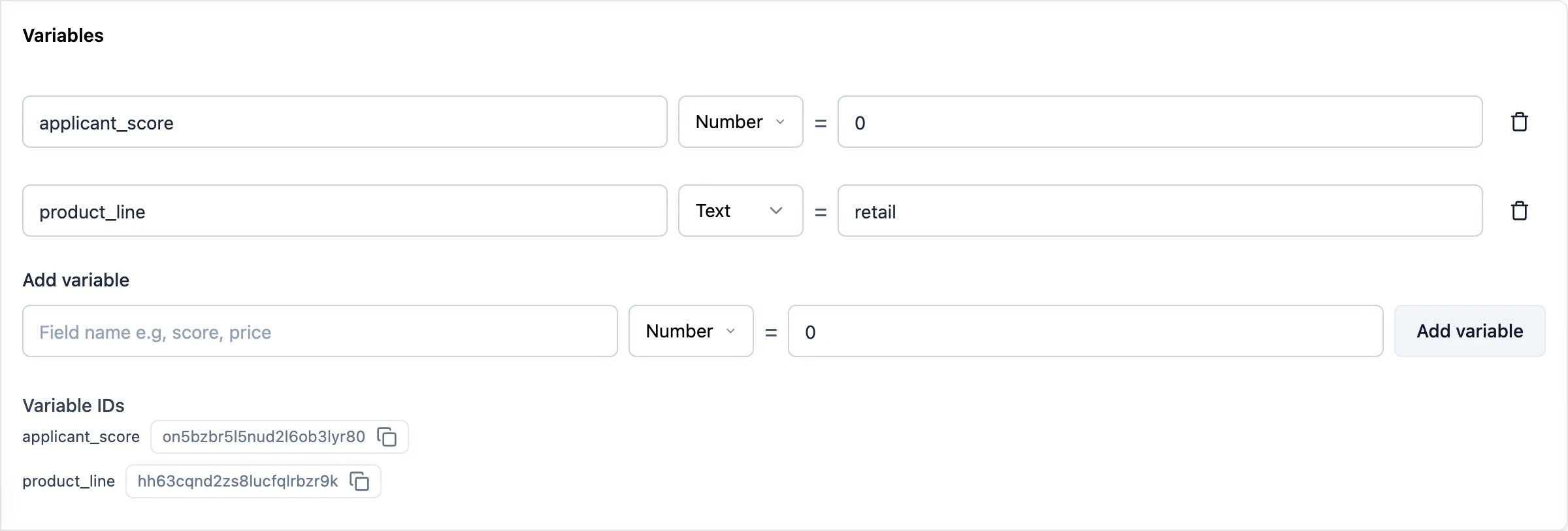Delete the product_line variable with trash icon

point(1519,211)
